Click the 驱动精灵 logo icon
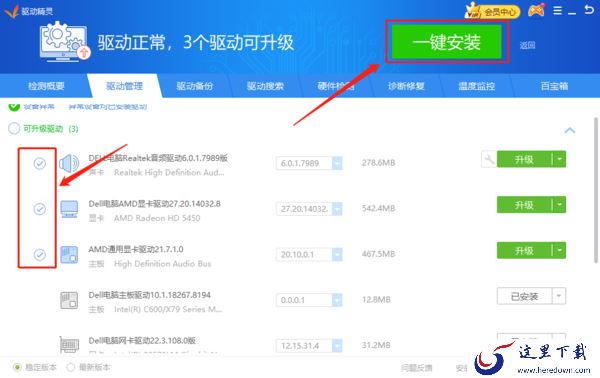The image size is (600, 378). point(11,11)
